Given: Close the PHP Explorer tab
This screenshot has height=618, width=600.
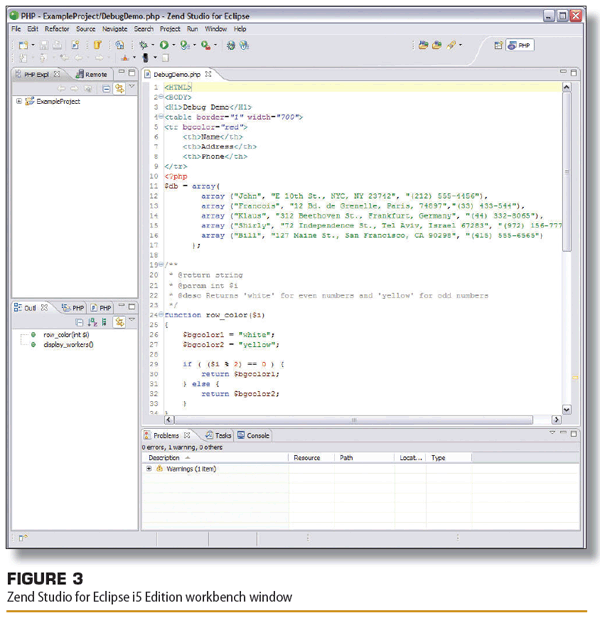Looking at the screenshot, I should (x=57, y=74).
